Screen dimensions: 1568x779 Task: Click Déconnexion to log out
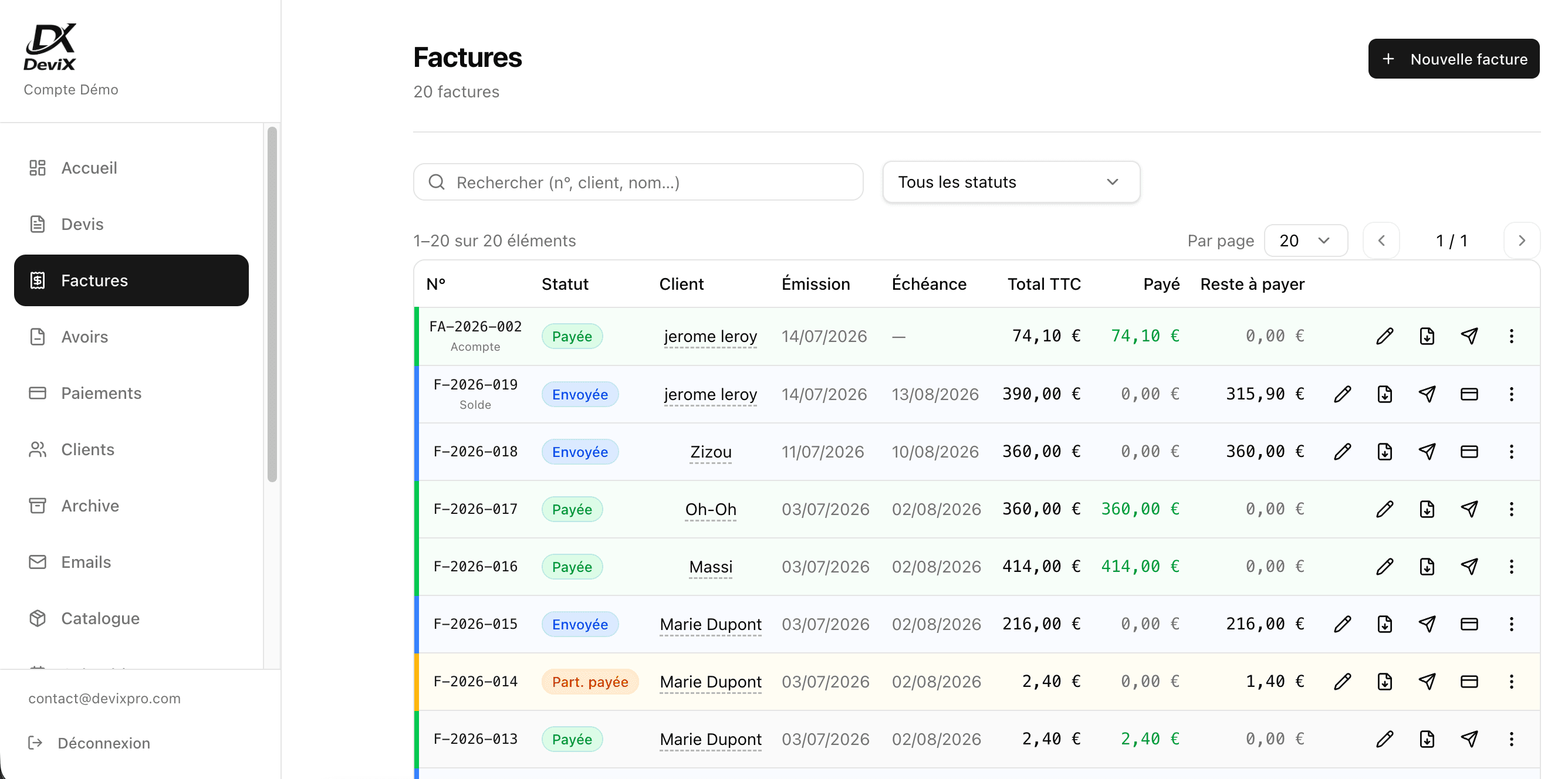(89, 743)
